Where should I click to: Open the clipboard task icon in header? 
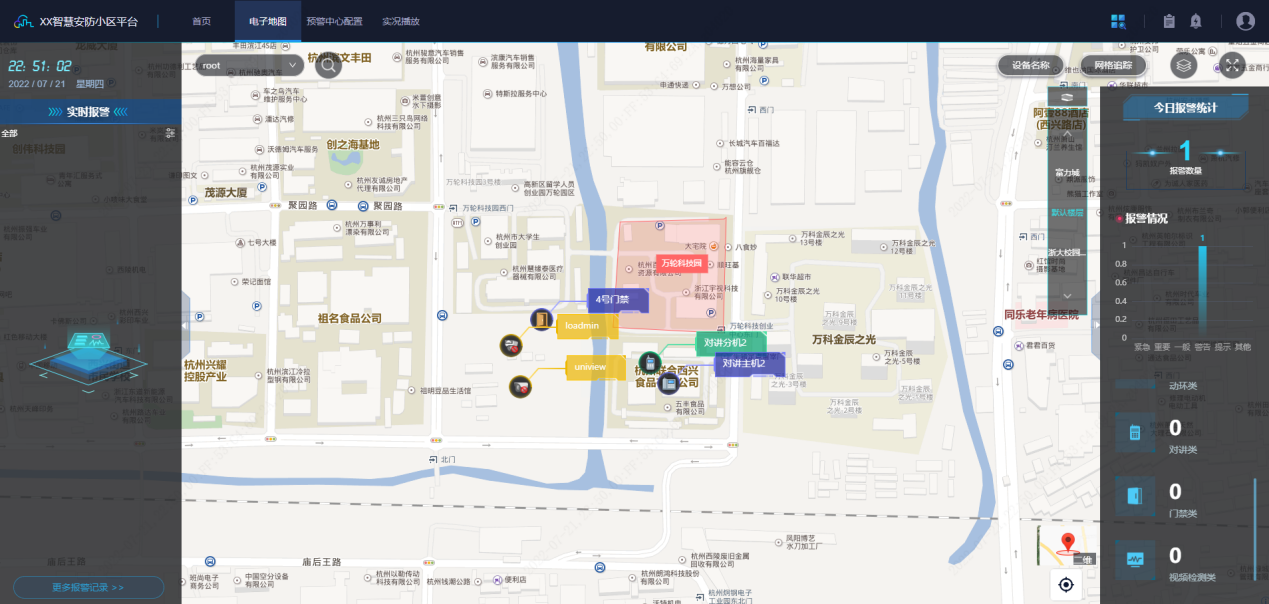pos(1169,21)
